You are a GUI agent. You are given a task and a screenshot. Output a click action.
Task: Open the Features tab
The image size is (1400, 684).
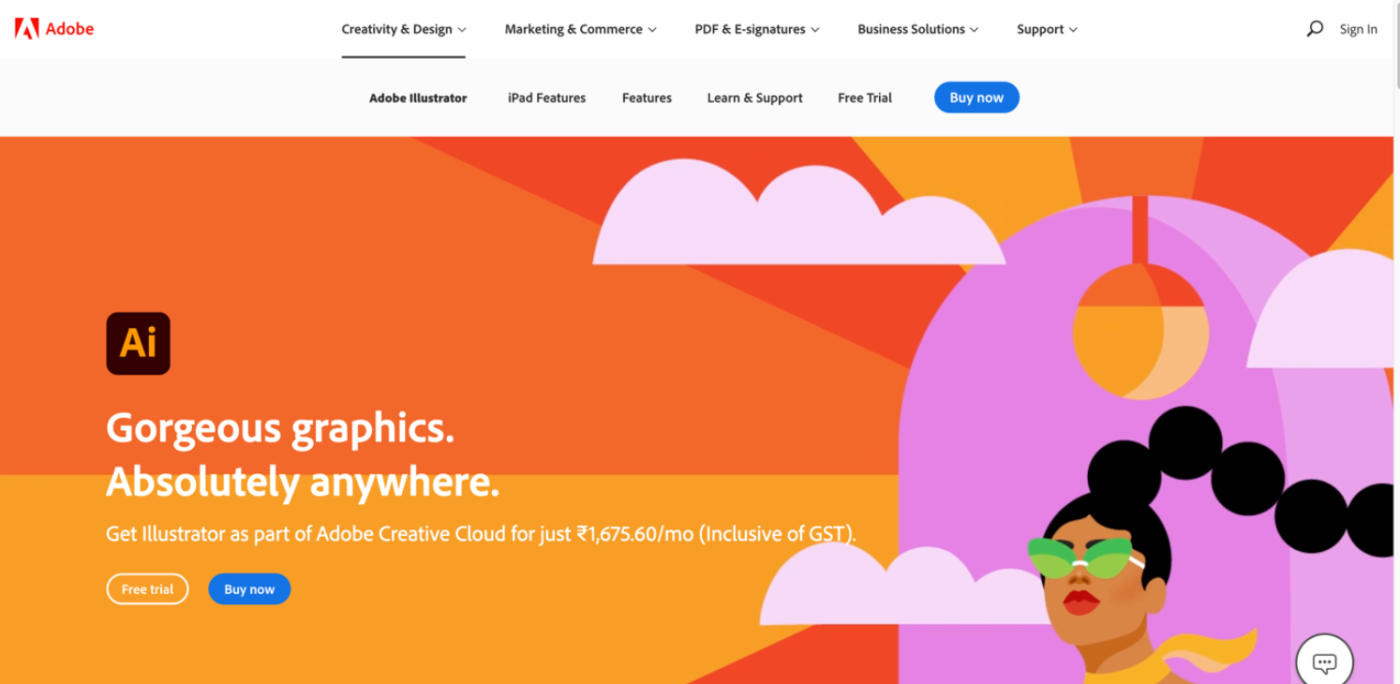[x=647, y=98]
